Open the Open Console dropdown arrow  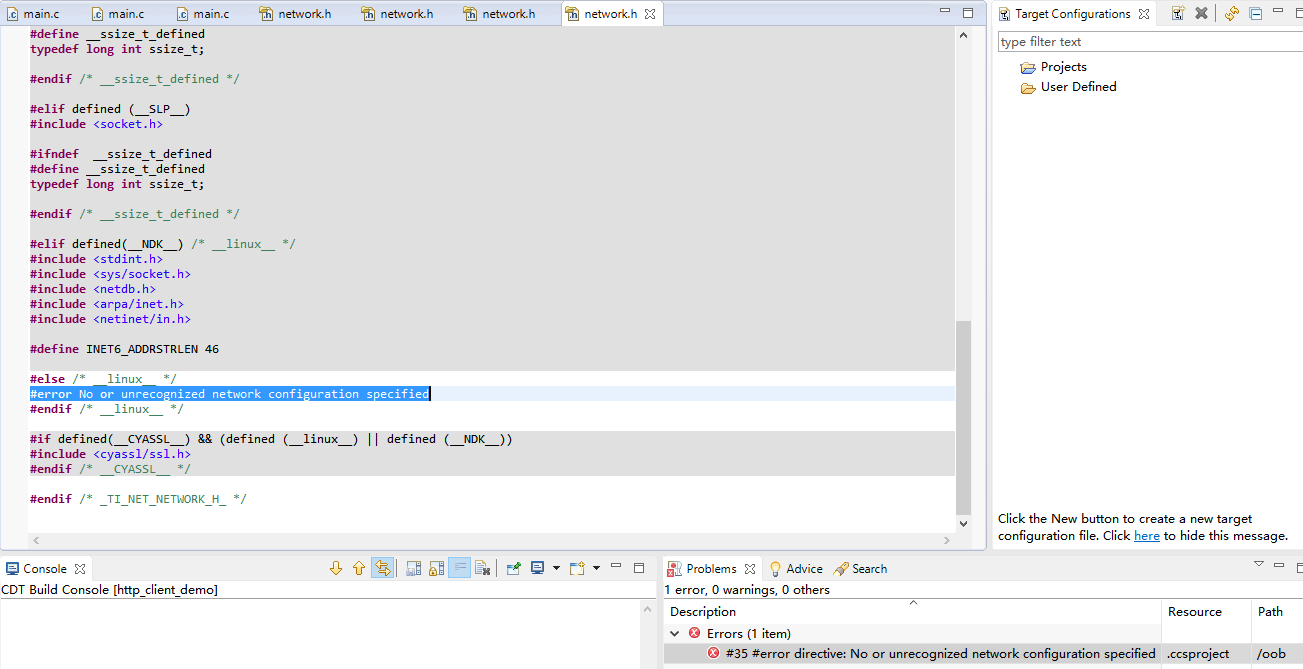click(x=596, y=568)
